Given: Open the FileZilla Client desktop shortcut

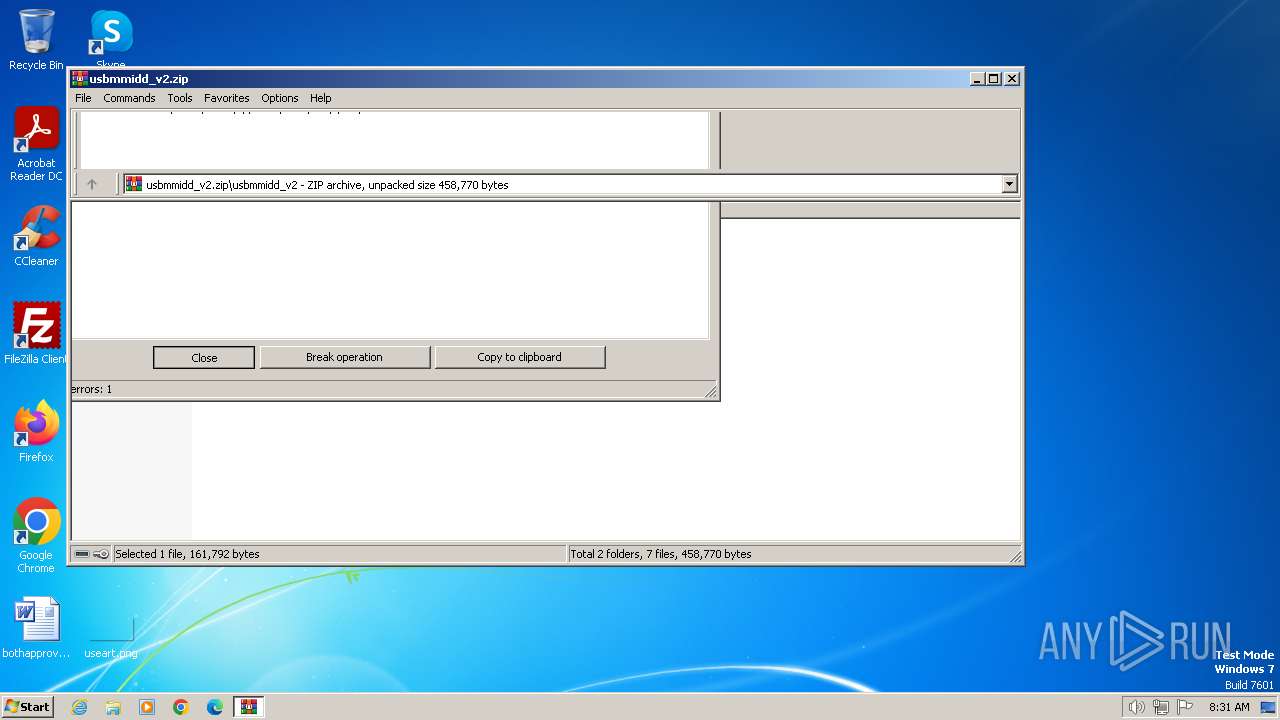Looking at the screenshot, I should click(36, 333).
